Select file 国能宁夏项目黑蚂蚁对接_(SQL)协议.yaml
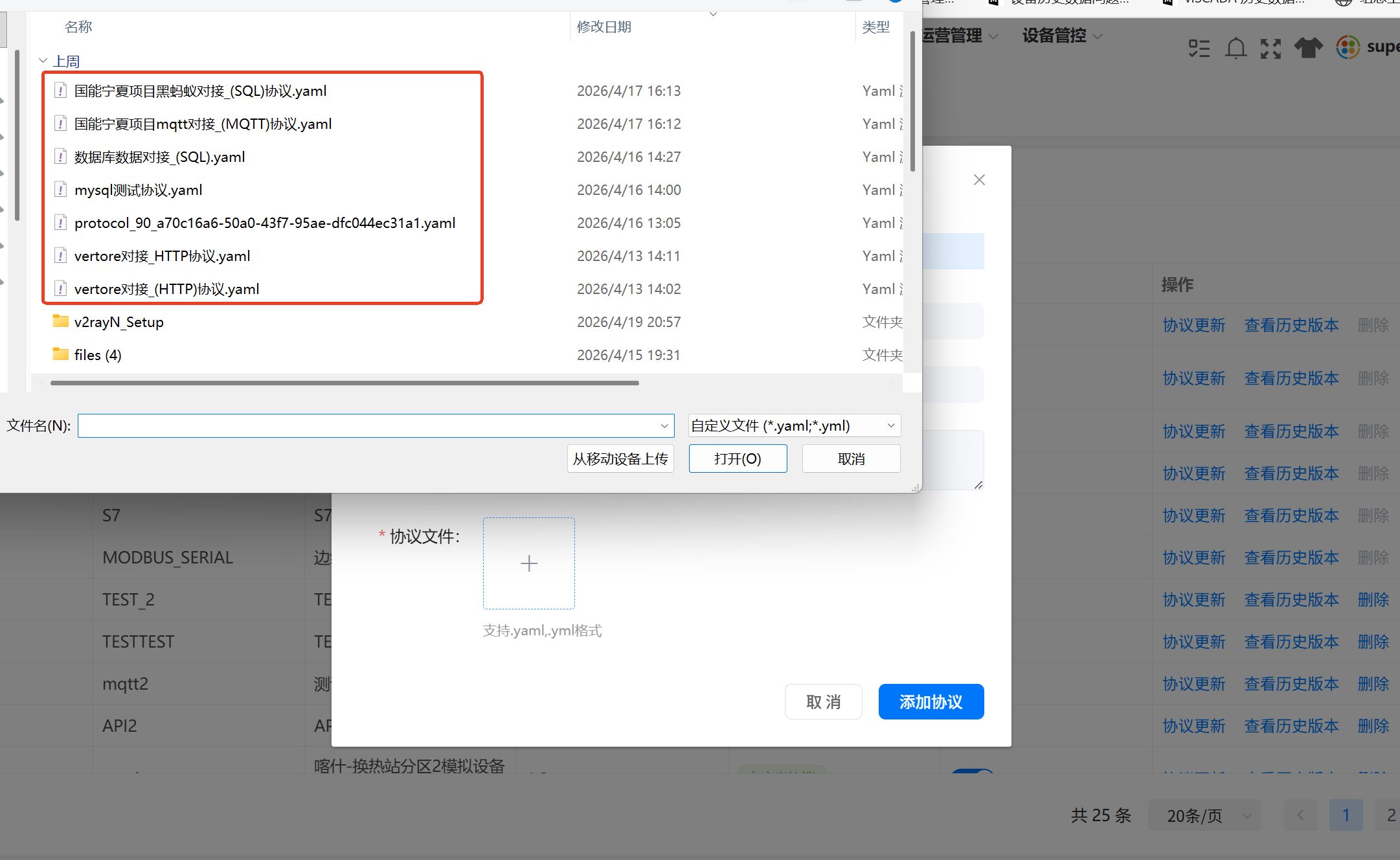1400x860 pixels. (x=200, y=91)
